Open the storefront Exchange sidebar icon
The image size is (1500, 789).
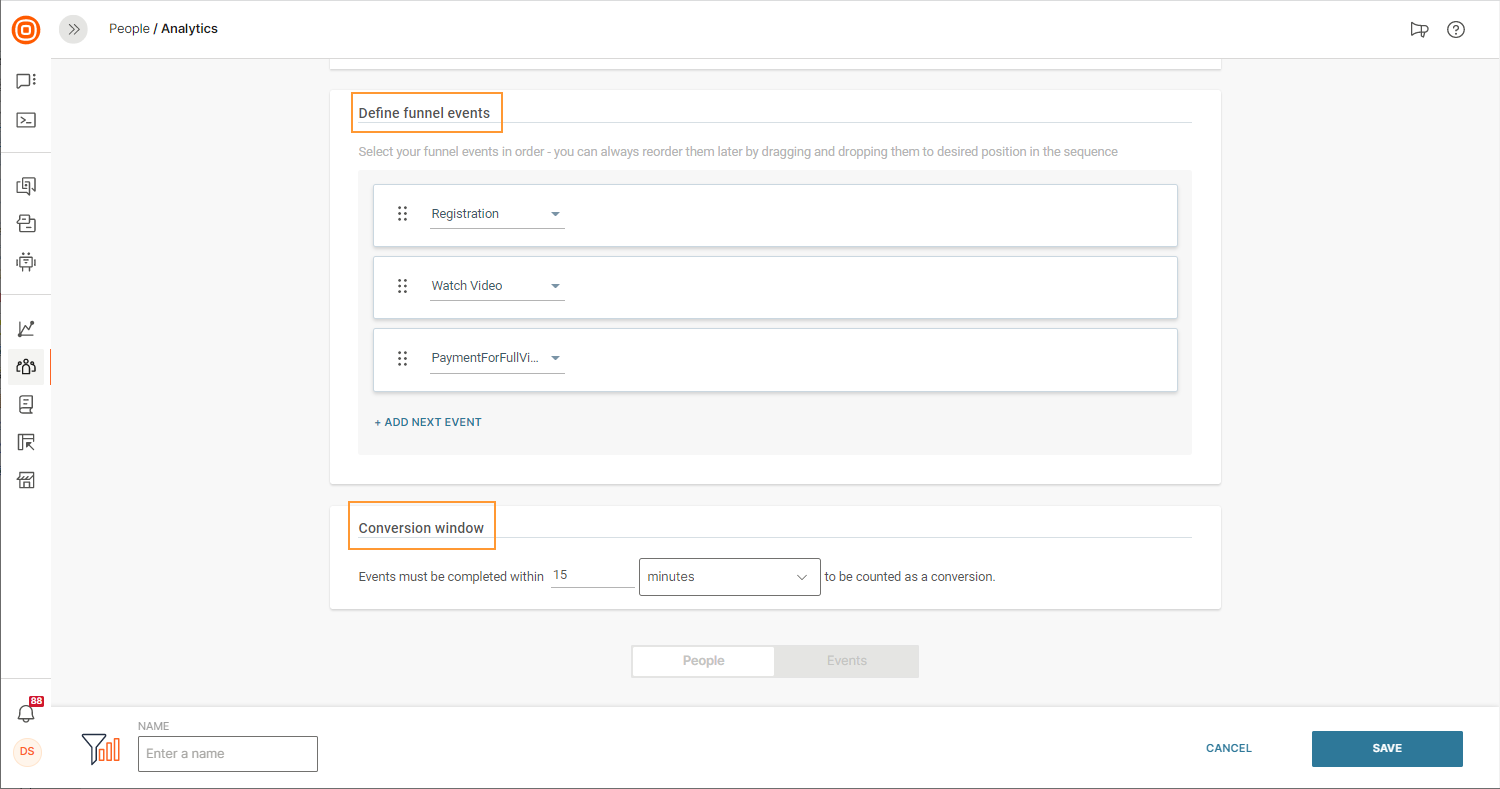coord(26,481)
